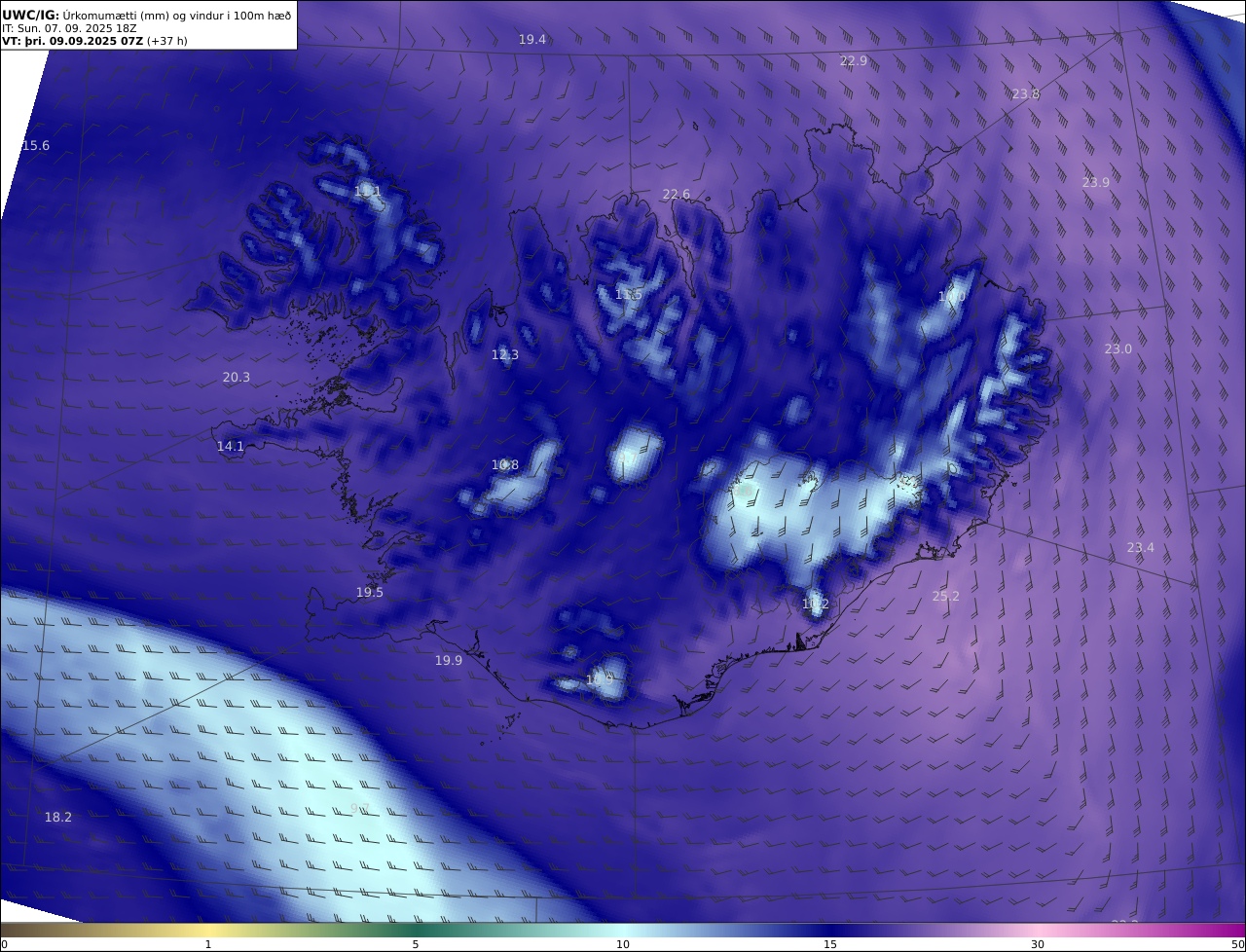Click the 22.9 value on the map

click(x=854, y=60)
